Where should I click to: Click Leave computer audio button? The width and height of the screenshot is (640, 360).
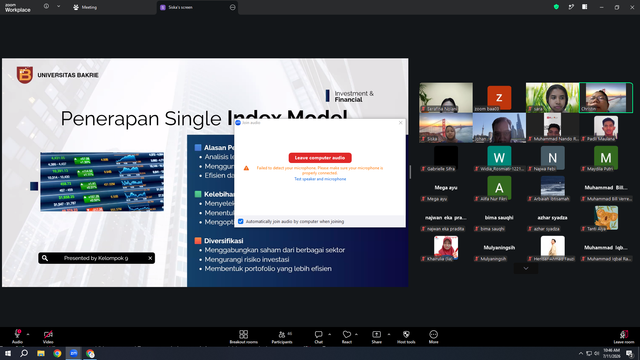pos(320,158)
